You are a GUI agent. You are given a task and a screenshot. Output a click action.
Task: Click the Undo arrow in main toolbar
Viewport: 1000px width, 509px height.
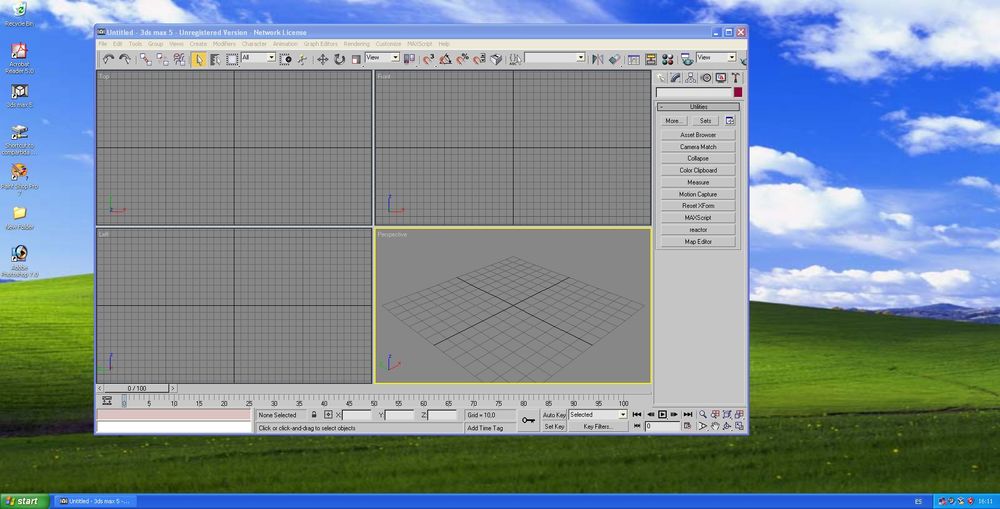108,59
